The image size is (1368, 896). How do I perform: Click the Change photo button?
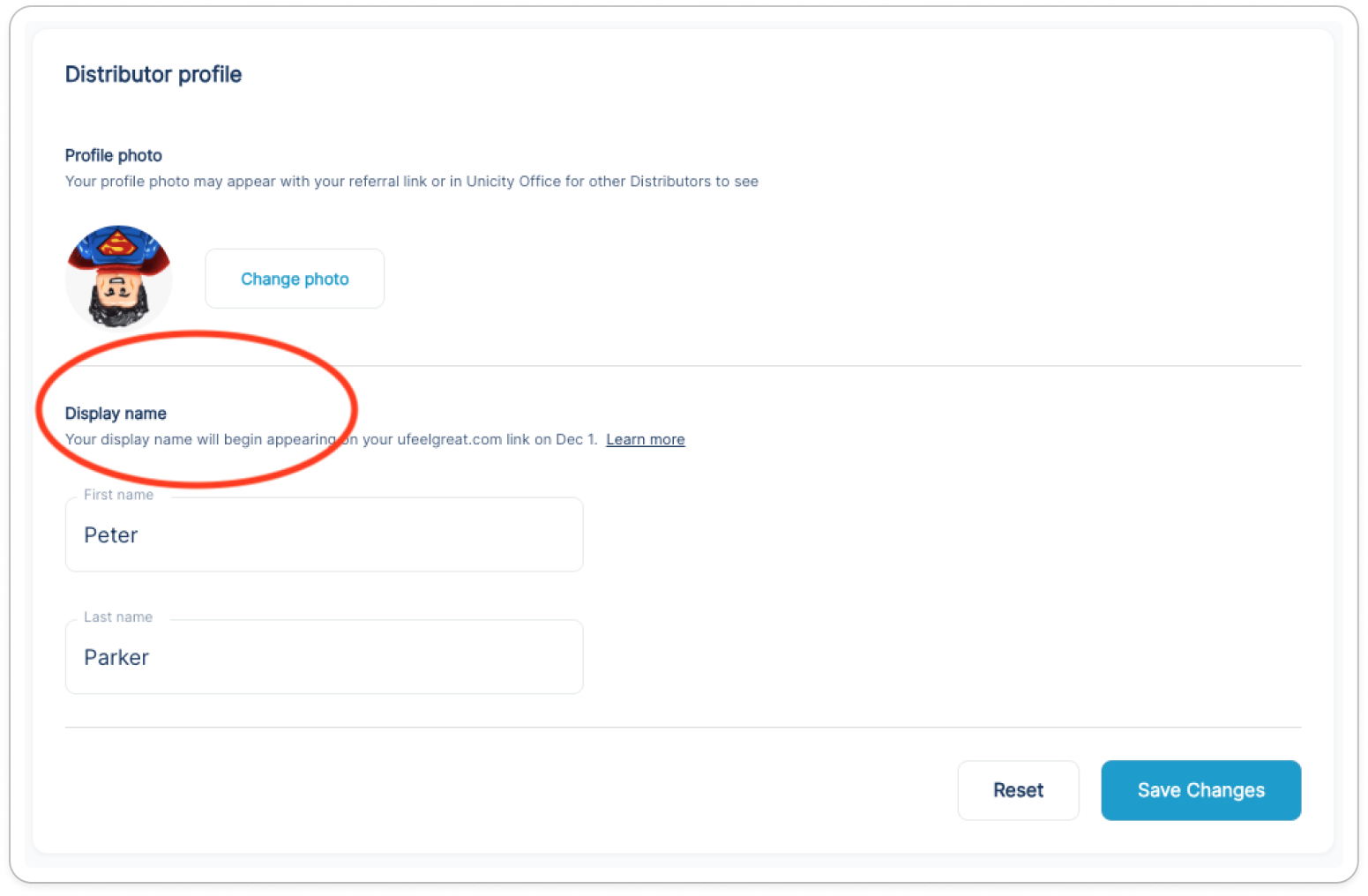pos(295,279)
